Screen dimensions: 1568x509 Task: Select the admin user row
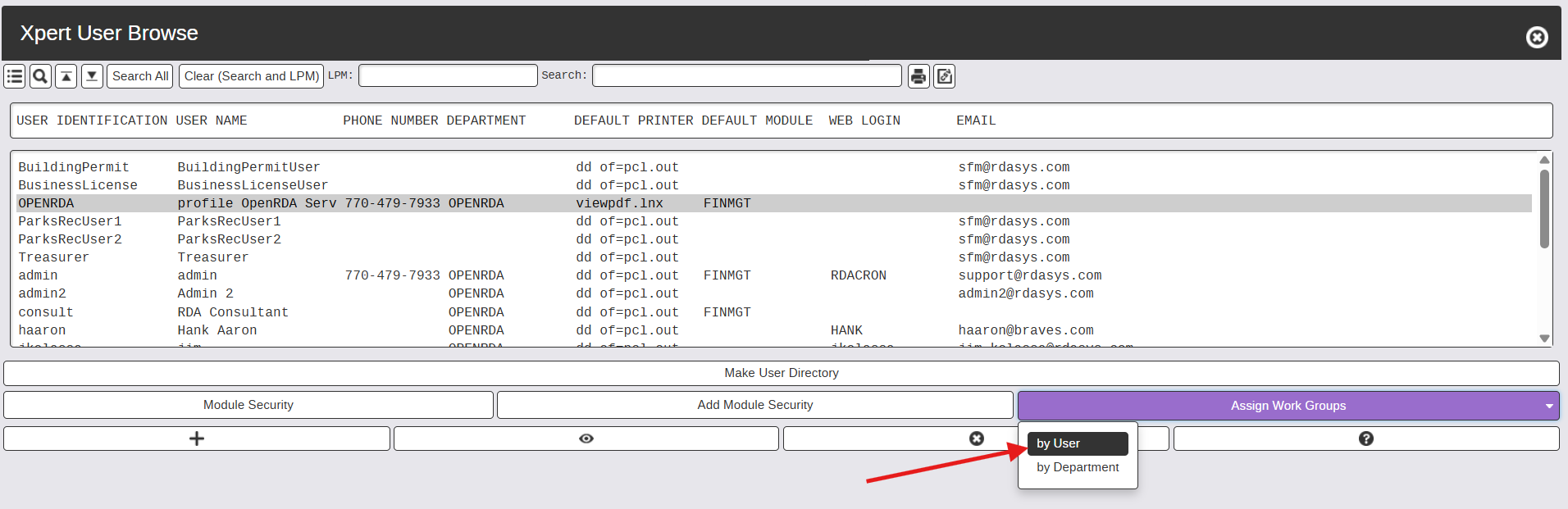[774, 275]
